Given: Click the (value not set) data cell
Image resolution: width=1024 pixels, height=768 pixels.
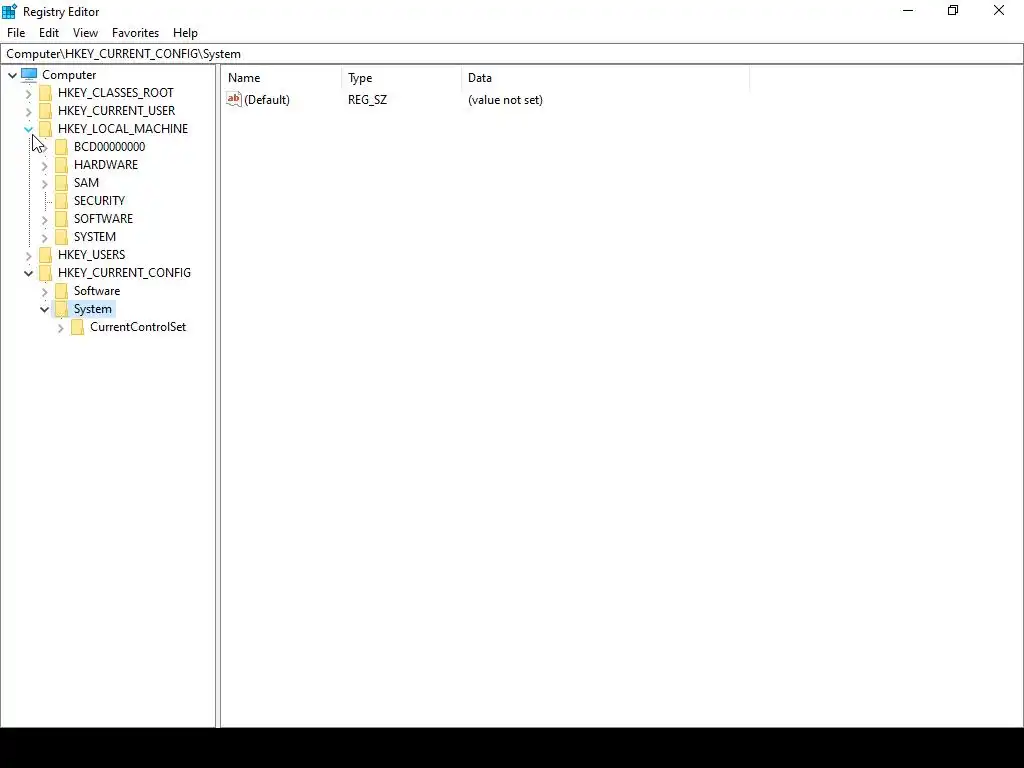Looking at the screenshot, I should [505, 100].
